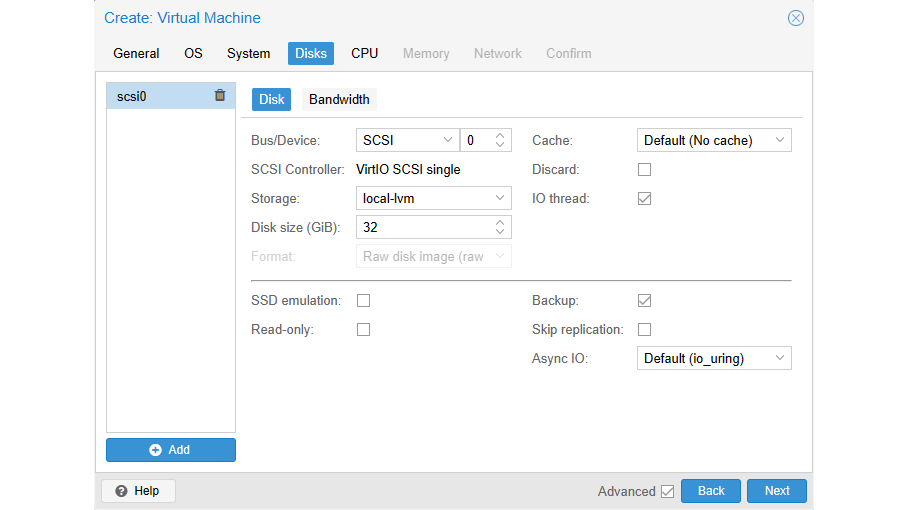Toggle the Advanced options checkbox
The height and width of the screenshot is (510, 907).
[667, 491]
